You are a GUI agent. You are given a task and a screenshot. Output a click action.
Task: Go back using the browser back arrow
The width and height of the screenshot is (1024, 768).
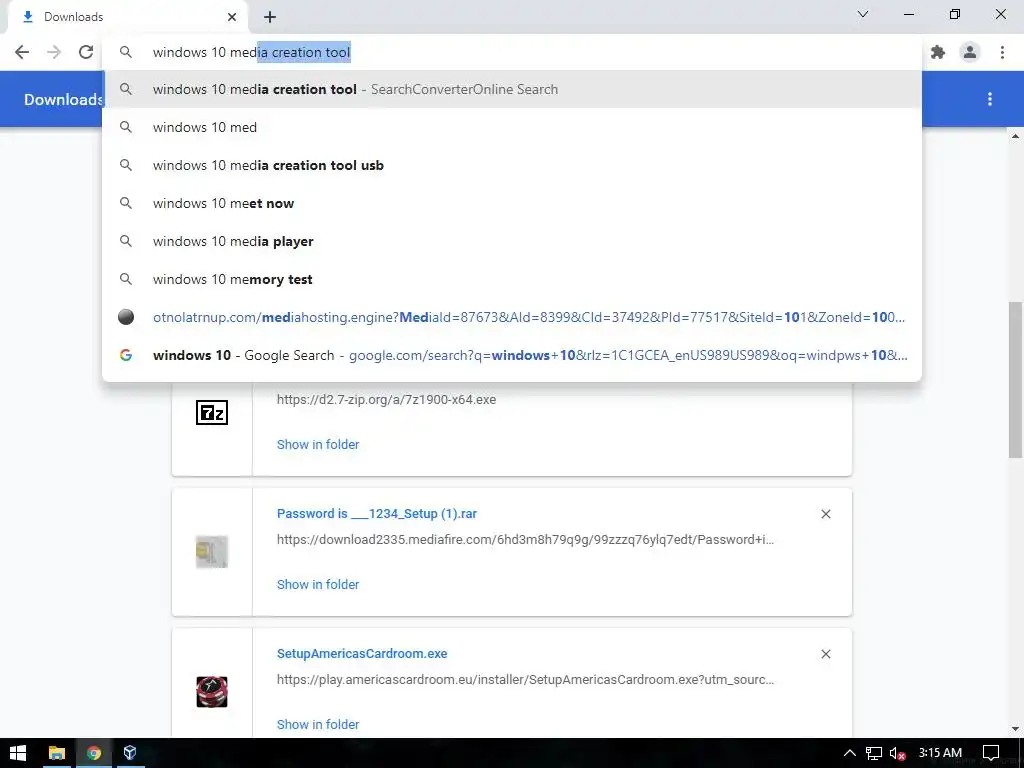tap(22, 52)
